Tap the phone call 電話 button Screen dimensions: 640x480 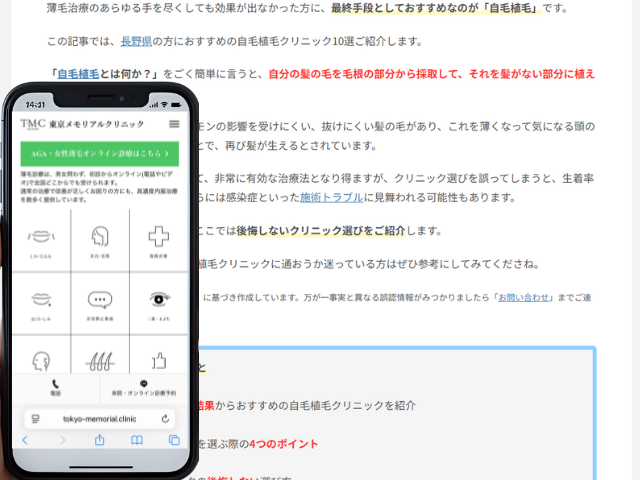55,387
